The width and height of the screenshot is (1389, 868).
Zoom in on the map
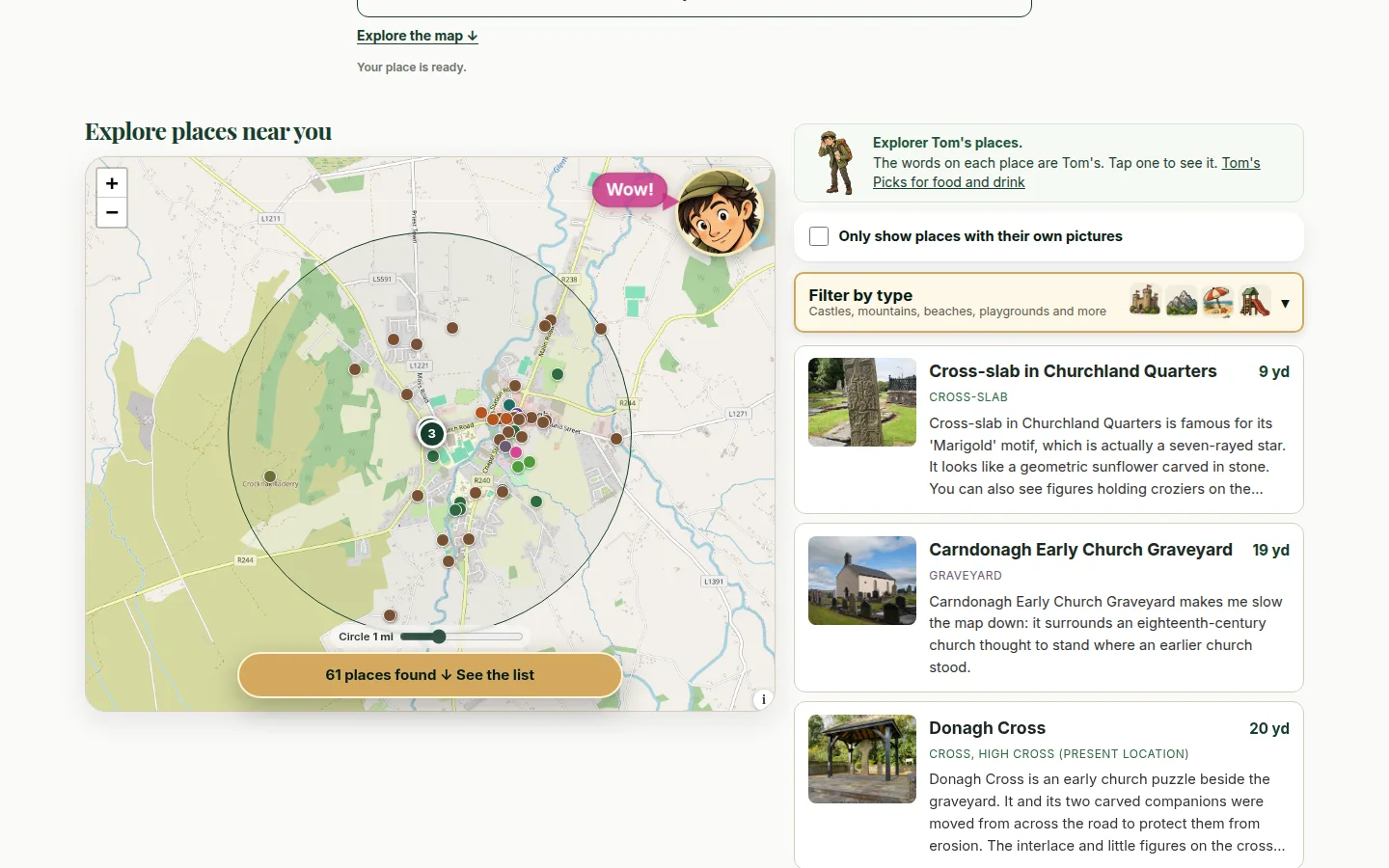[x=112, y=183]
